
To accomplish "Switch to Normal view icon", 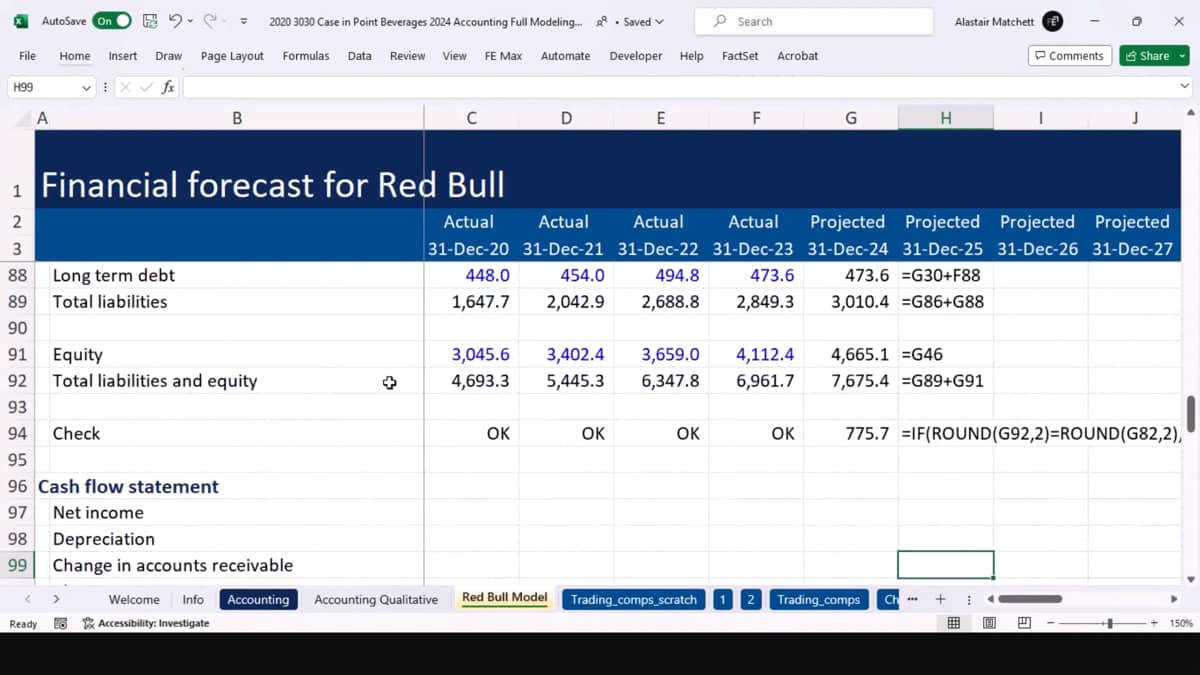I will (954, 623).
